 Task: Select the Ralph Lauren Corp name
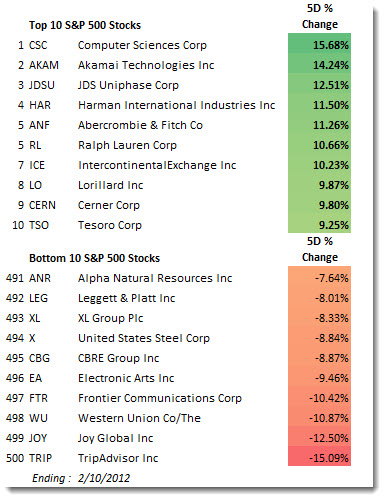tap(127, 145)
